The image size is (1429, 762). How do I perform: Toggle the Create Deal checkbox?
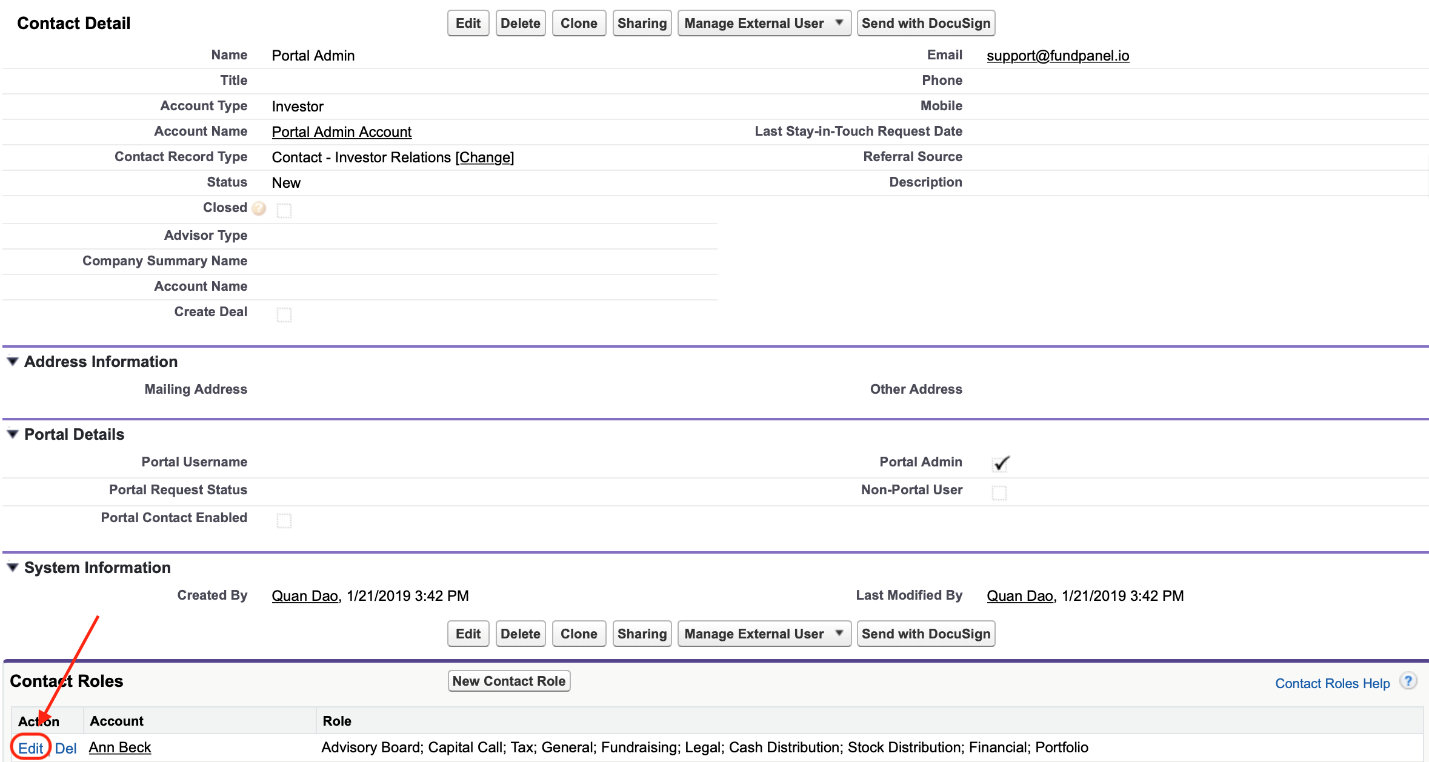pos(284,314)
